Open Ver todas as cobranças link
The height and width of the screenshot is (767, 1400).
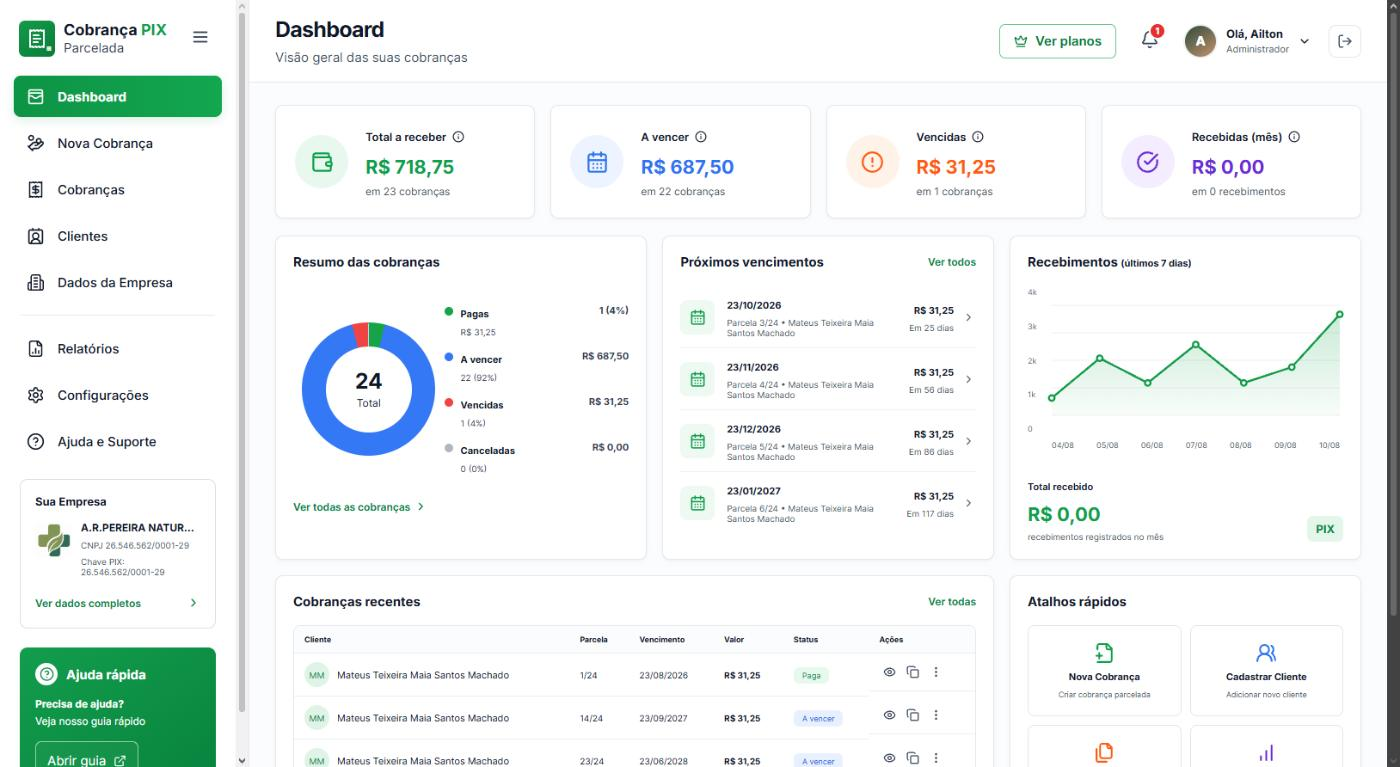[x=351, y=507]
